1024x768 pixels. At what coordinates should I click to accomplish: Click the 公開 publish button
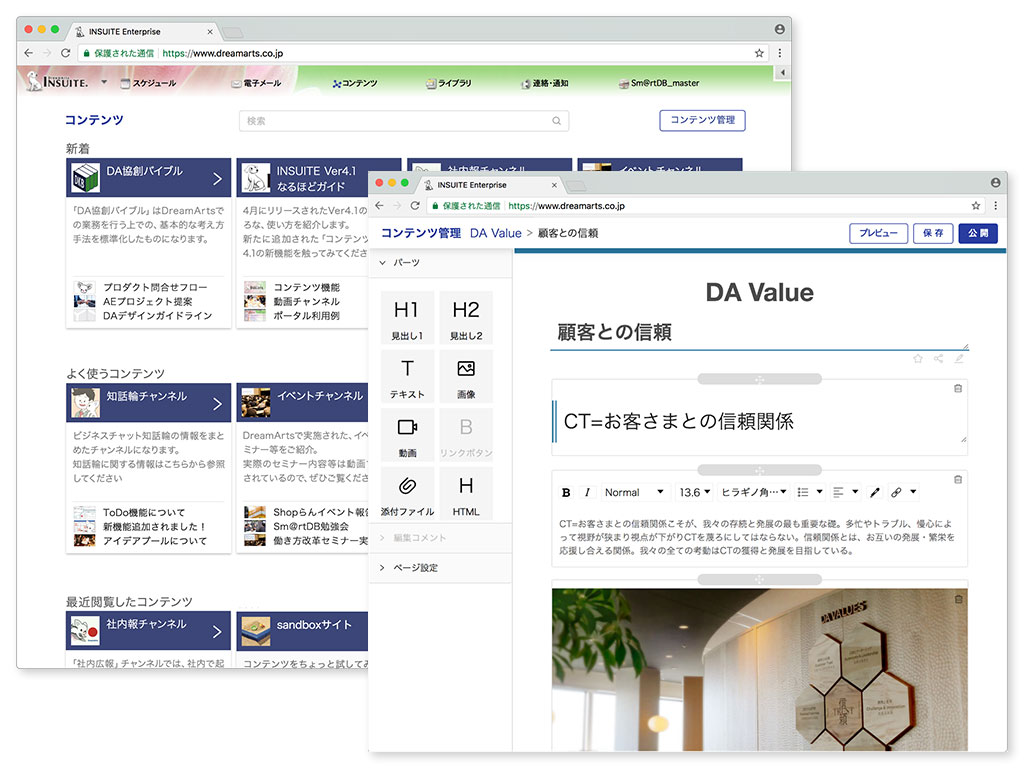[978, 233]
